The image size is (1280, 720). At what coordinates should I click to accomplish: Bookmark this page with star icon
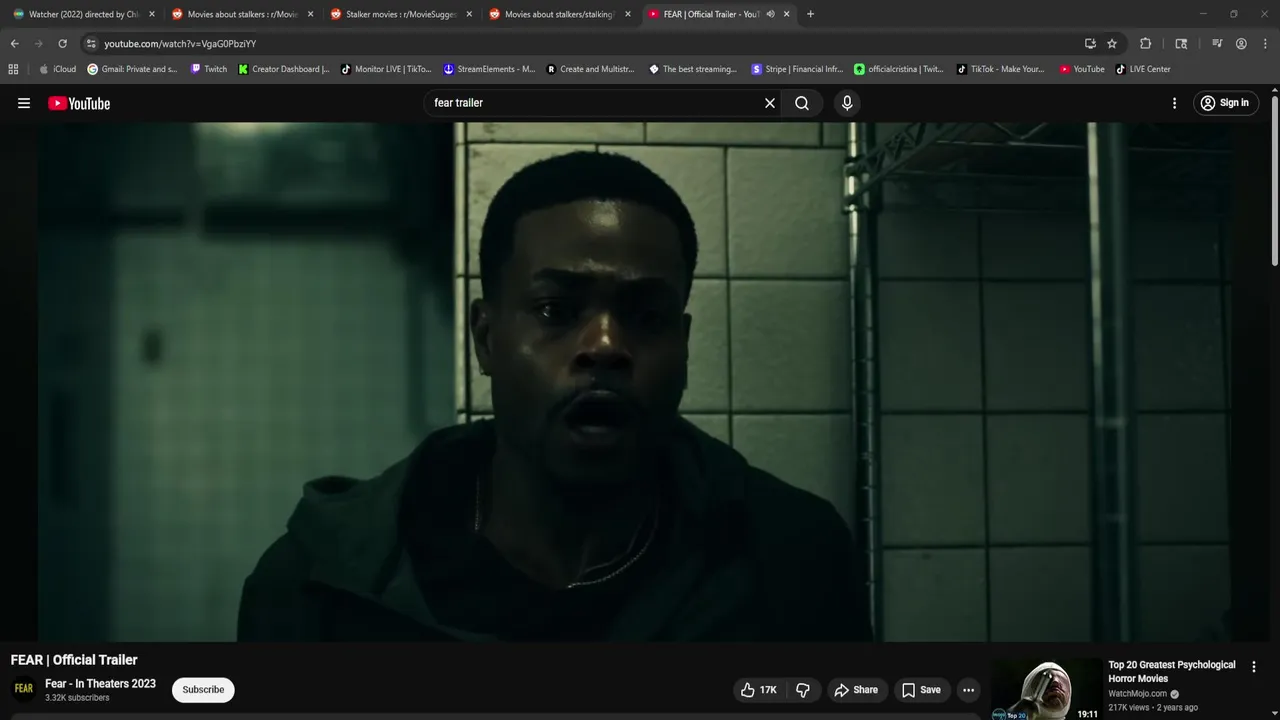pos(1112,44)
